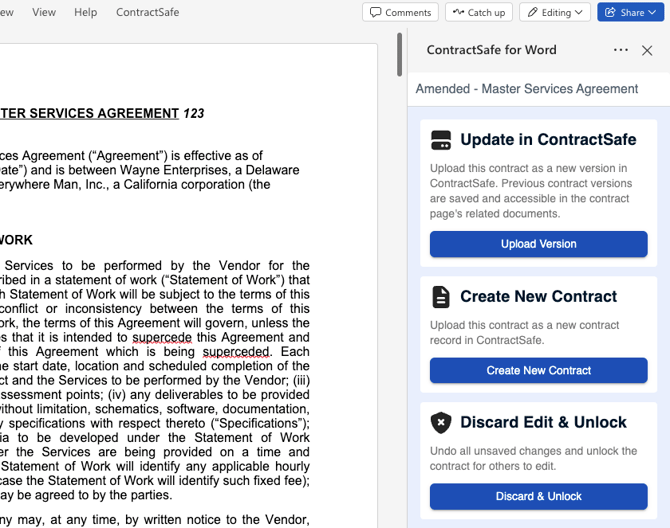
Task: Click the heading number "123"
Action: pos(194,113)
